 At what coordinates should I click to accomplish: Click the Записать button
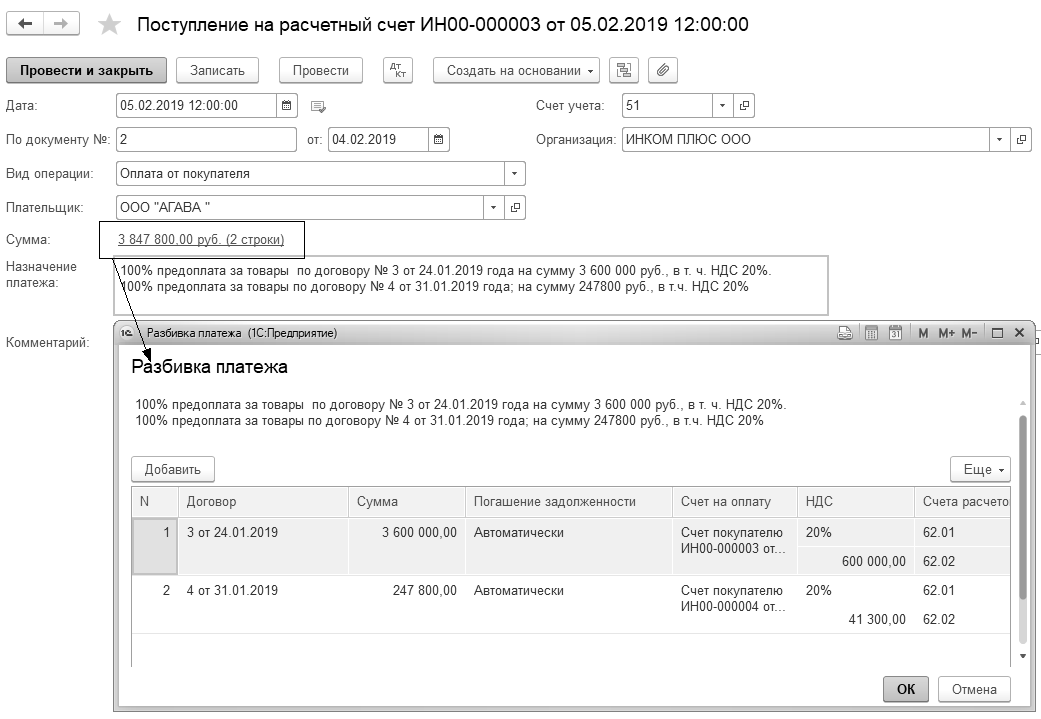217,70
